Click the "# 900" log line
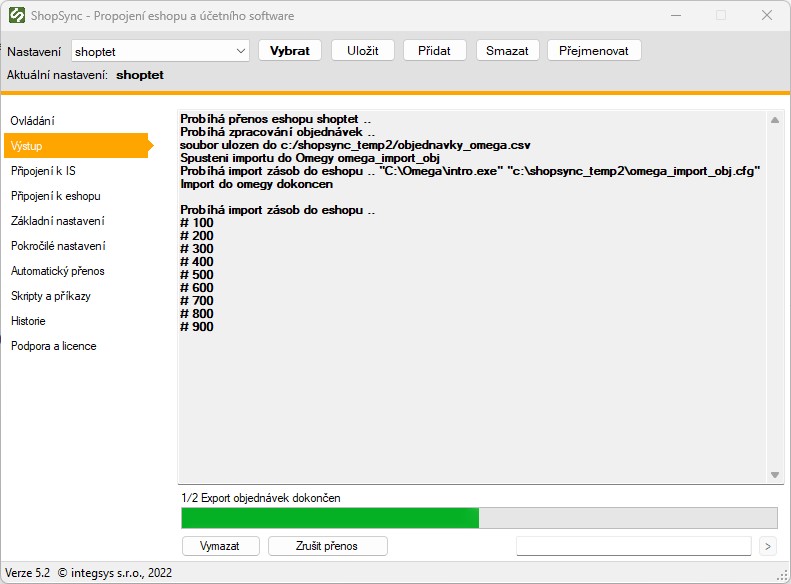Screen dimensions: 791x584 (x=197, y=327)
